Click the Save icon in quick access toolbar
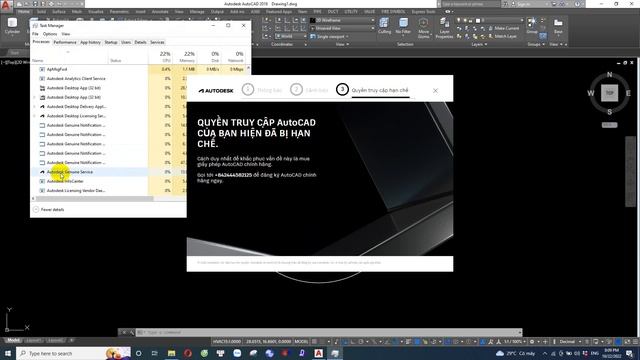Viewport: 640px width, 360px height. [x=36, y=4]
